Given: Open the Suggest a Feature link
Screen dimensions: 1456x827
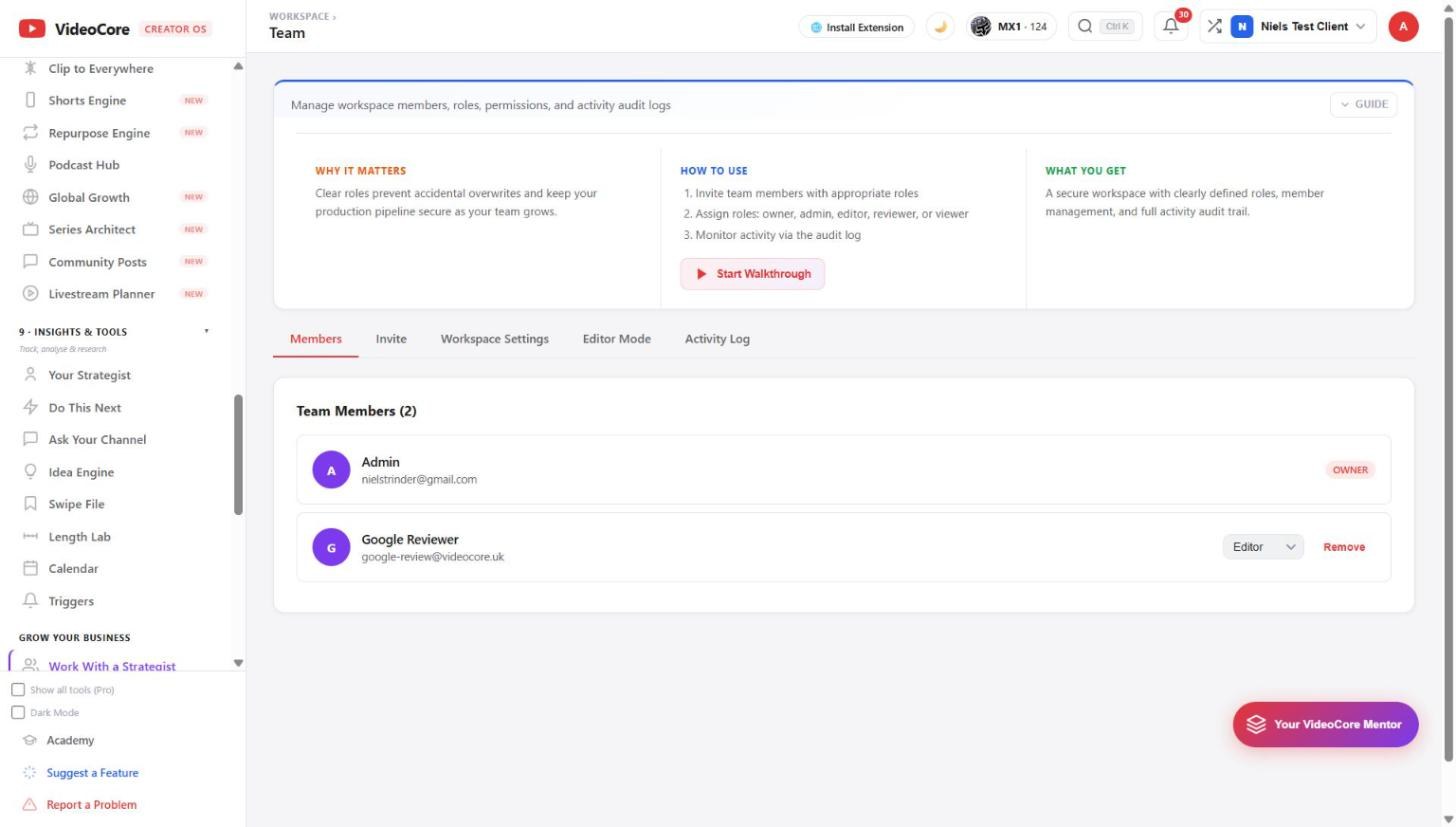Looking at the screenshot, I should click(92, 773).
